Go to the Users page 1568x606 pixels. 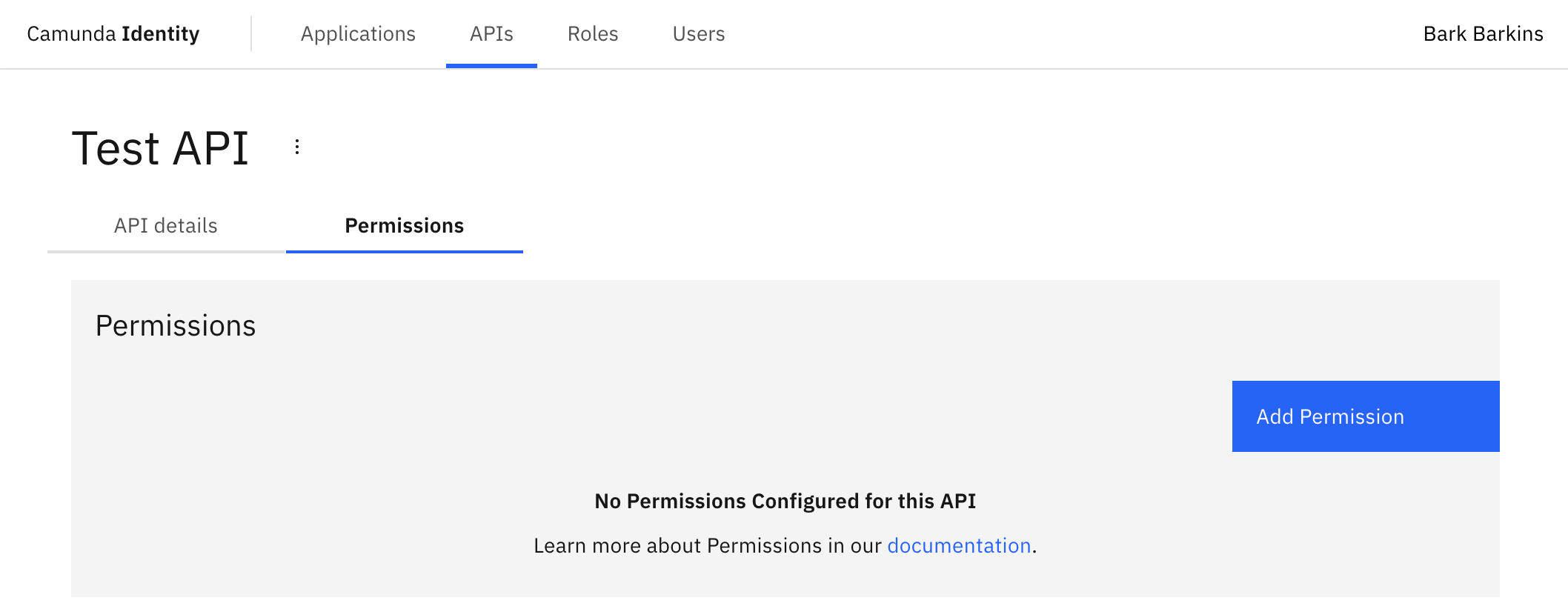[697, 34]
